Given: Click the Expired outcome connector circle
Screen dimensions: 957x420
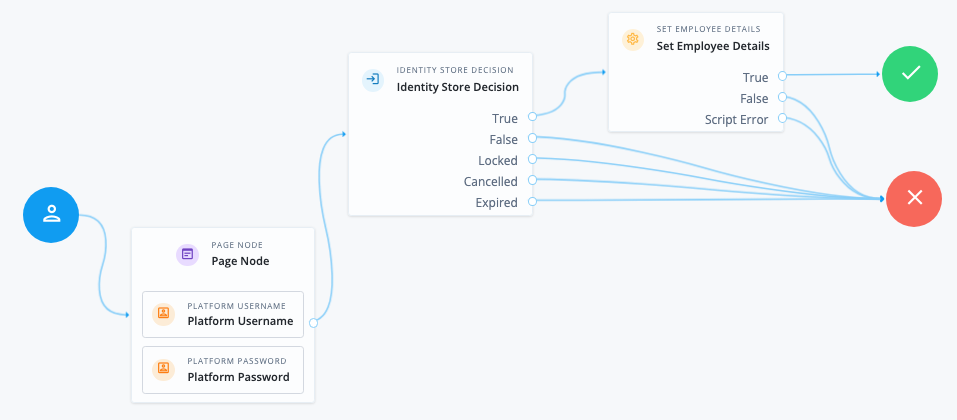Looking at the screenshot, I should click(x=532, y=202).
